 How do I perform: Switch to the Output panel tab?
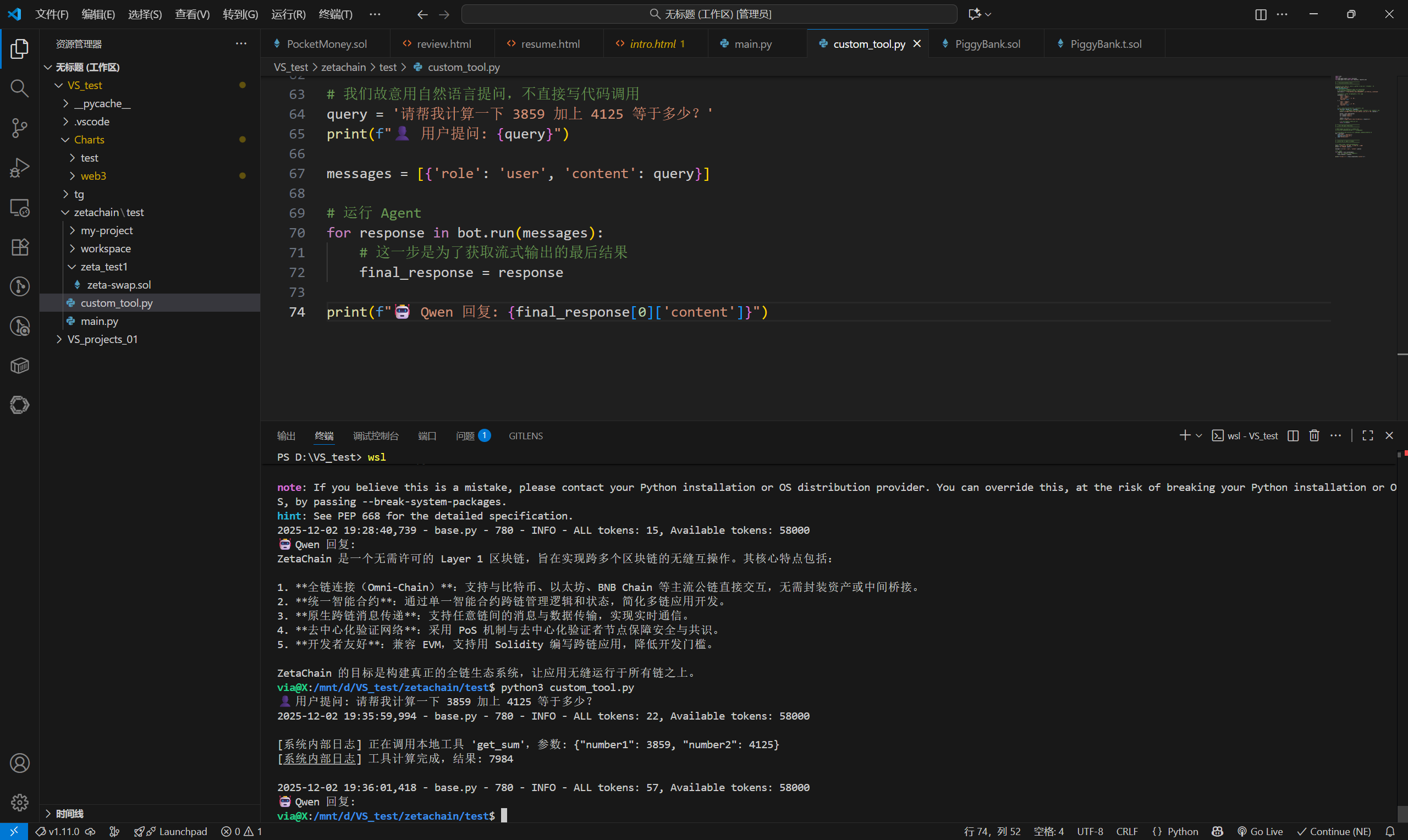(287, 435)
